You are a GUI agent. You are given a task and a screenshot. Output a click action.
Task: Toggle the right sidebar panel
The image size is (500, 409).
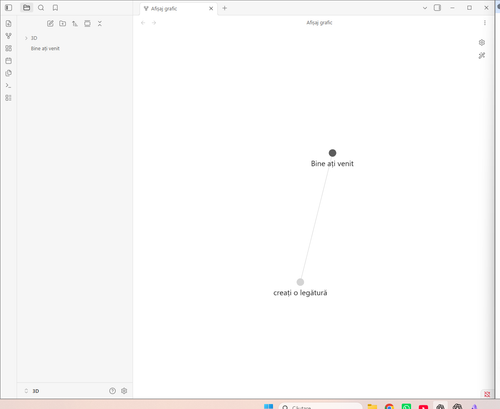(x=437, y=8)
